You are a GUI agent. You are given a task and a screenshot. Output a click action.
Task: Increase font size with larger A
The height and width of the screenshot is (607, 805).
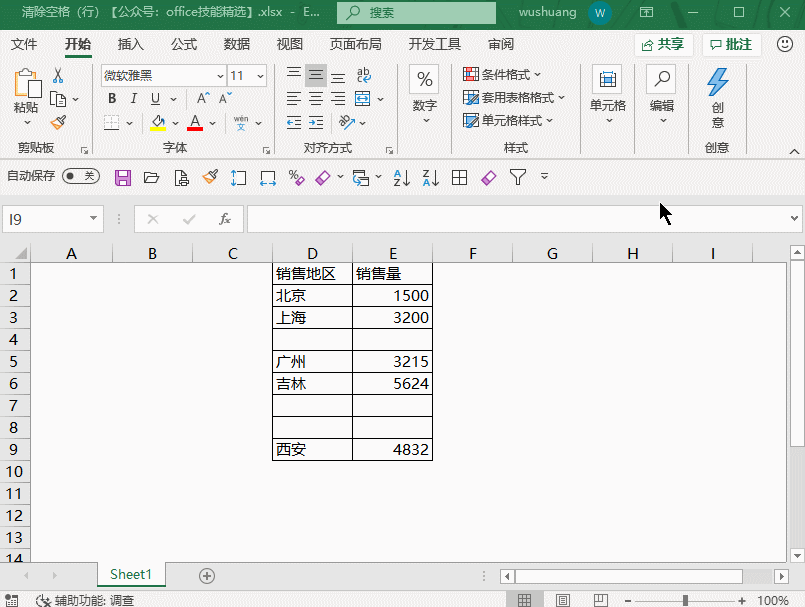(203, 99)
